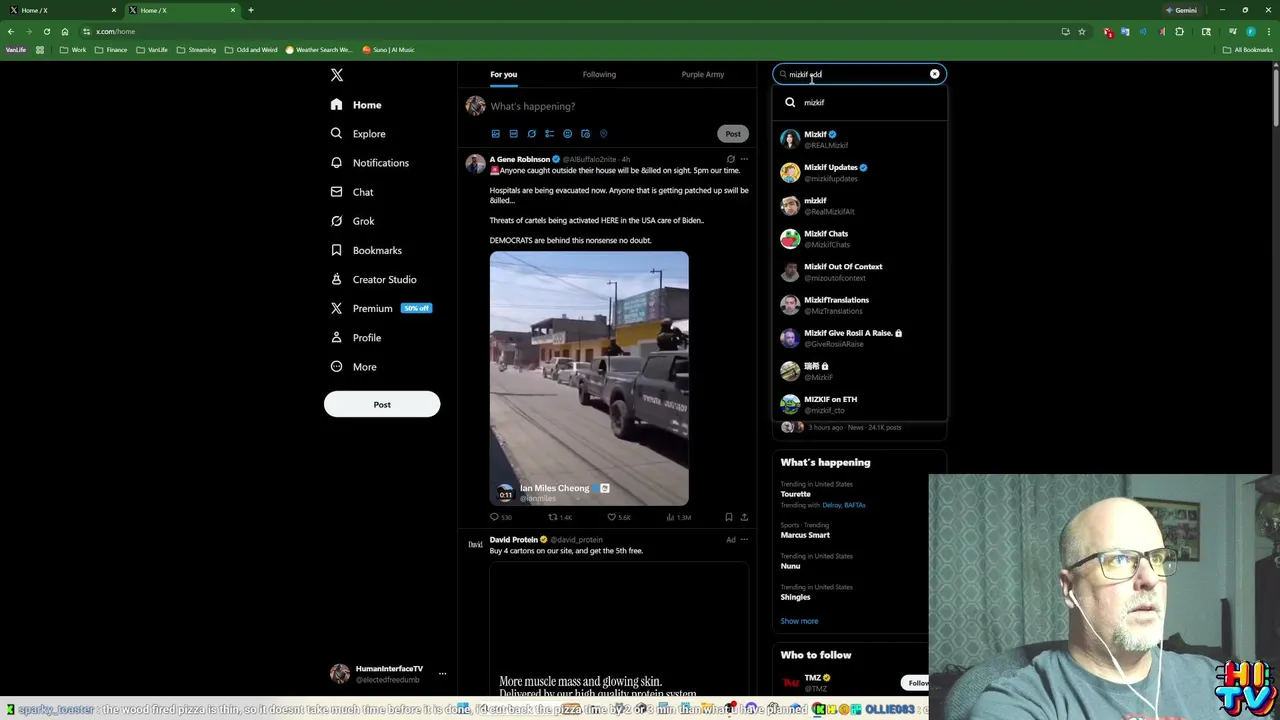The height and width of the screenshot is (720, 1280).
Task: Schedule the post with calendar icon
Action: pyautogui.click(x=585, y=134)
